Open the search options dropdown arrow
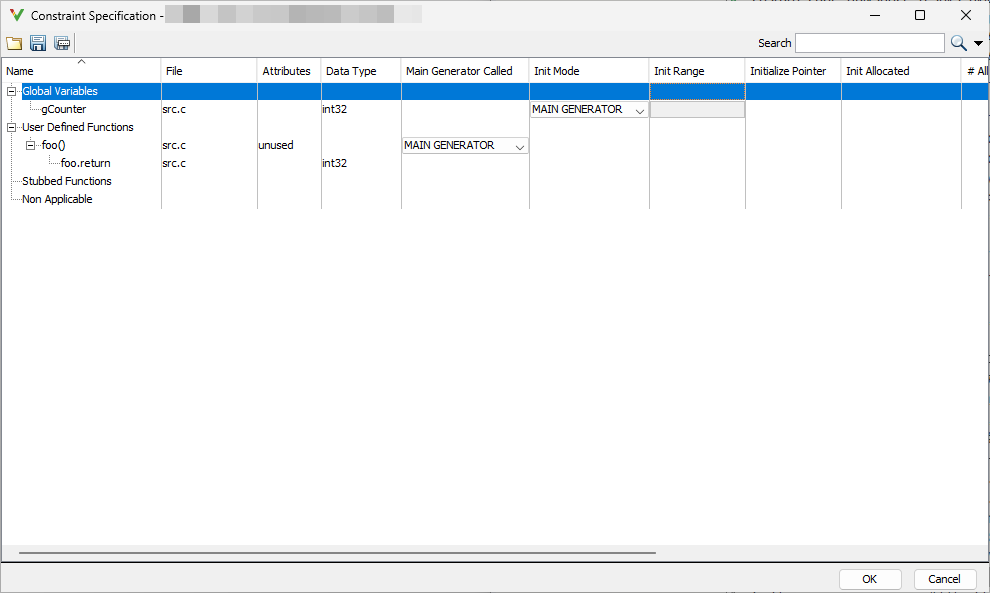 tap(978, 44)
